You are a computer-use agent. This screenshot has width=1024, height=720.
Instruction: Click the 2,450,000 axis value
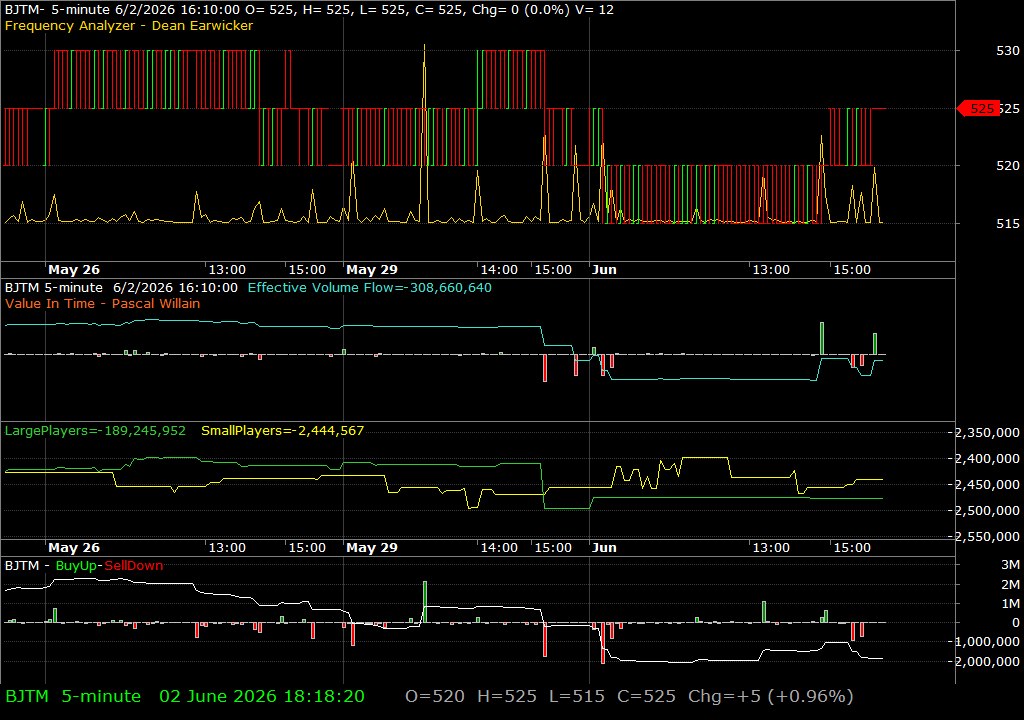pyautogui.click(x=987, y=485)
